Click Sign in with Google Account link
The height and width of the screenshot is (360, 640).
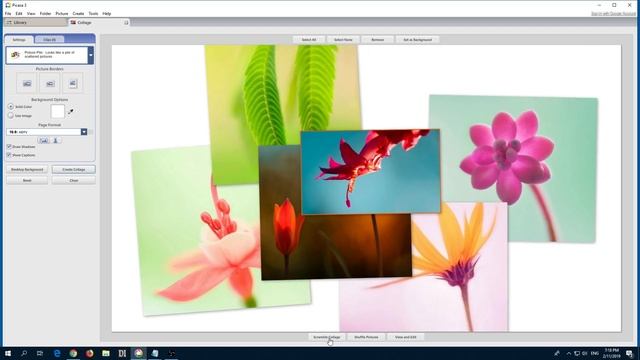pos(613,13)
